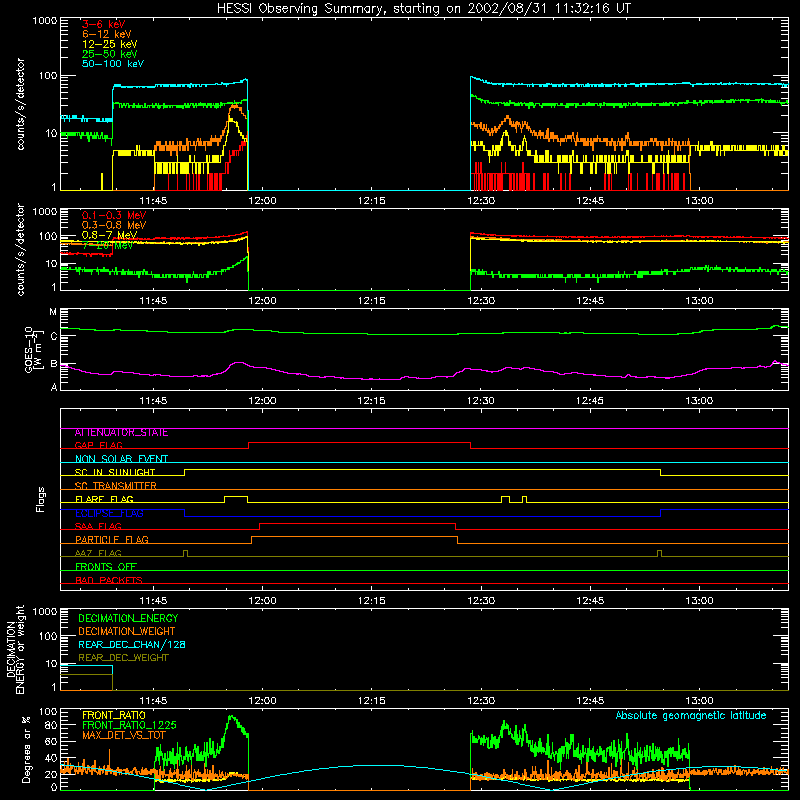Click the orange MAX_DET_VS_TOT legend label
This screenshot has width=800, height=800.
point(124,735)
